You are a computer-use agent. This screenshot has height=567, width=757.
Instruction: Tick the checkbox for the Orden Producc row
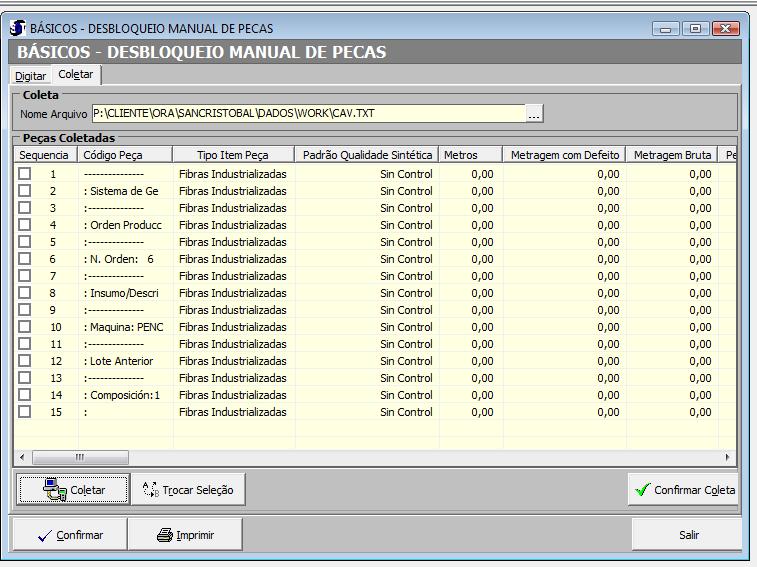(x=25, y=225)
